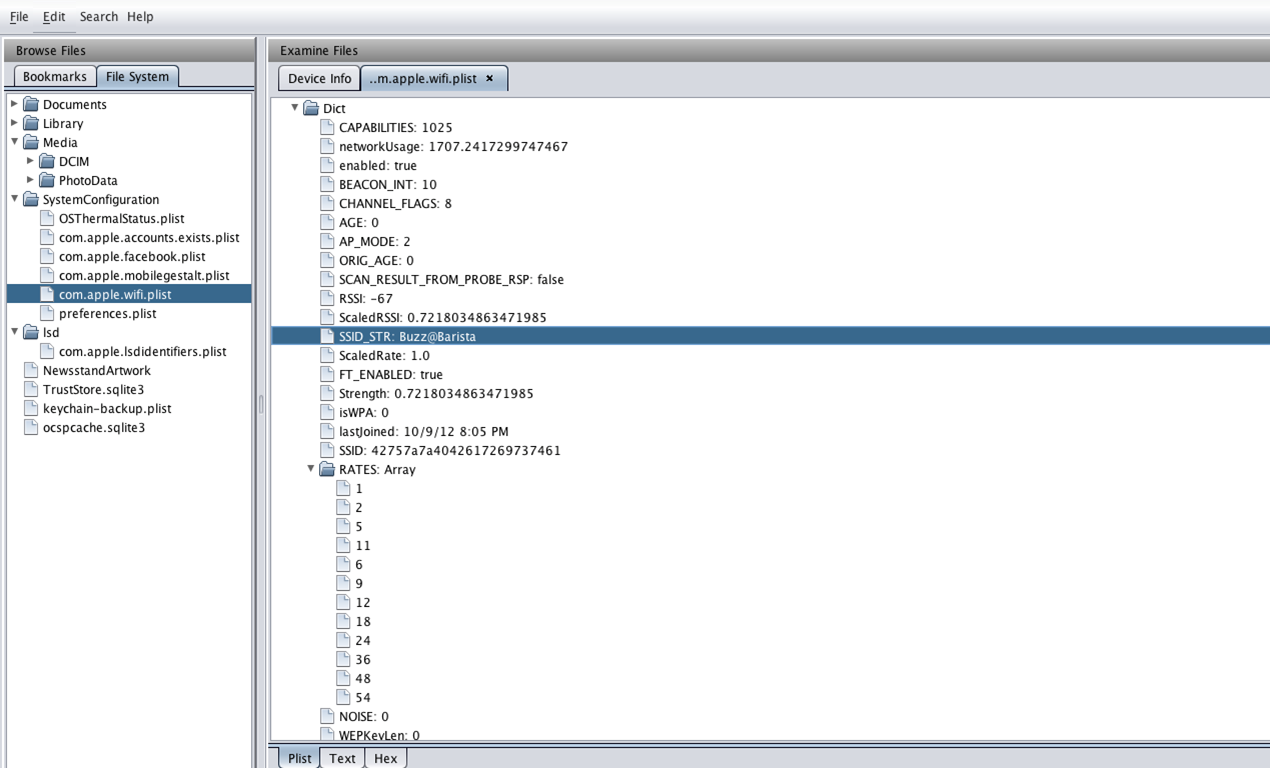Viewport: 1270px width, 768px height.
Task: Click the com.apple.facebook.plist file icon
Action: point(47,256)
